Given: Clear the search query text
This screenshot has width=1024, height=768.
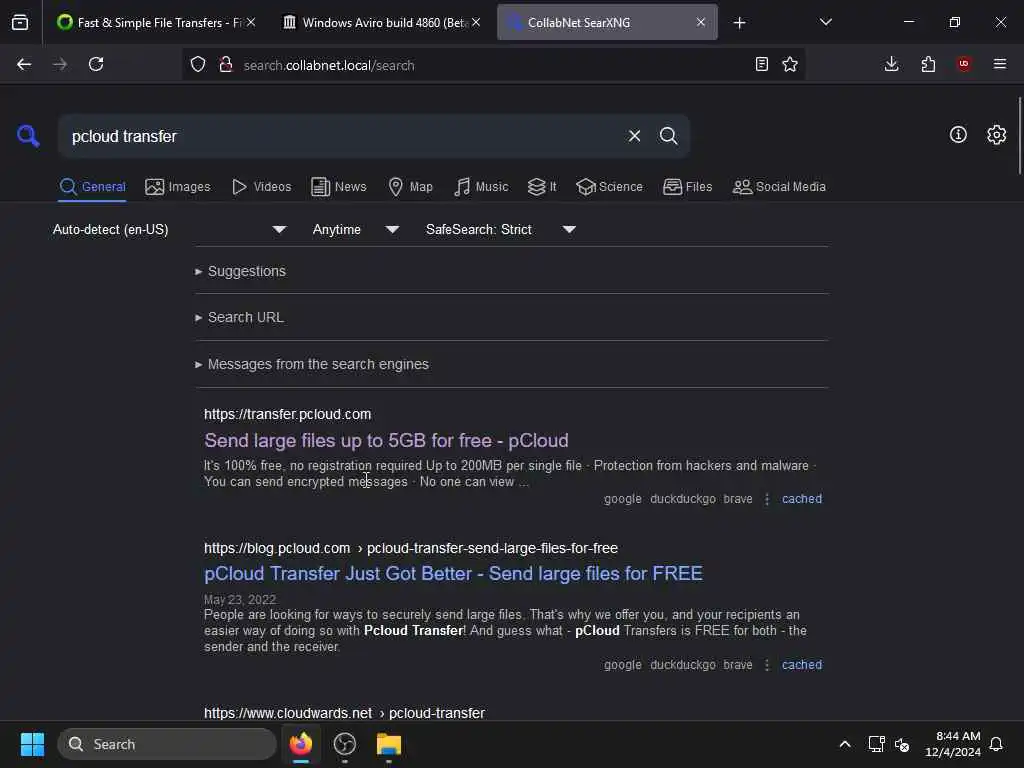Looking at the screenshot, I should point(634,136).
